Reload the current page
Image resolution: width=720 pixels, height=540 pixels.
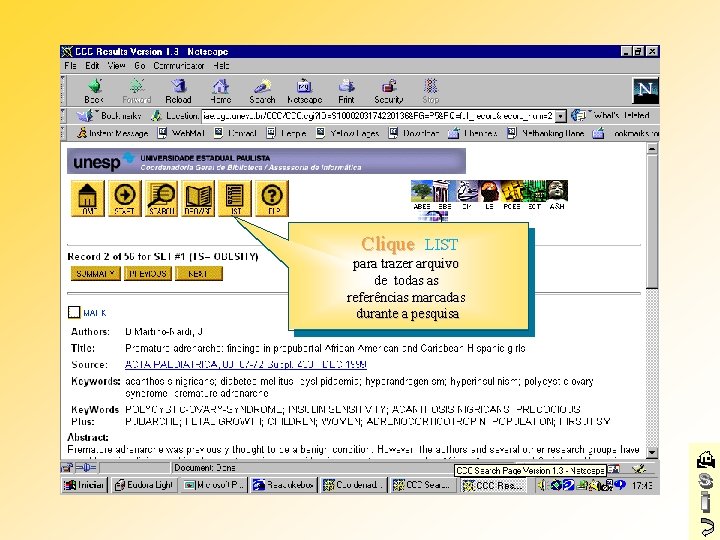pyautogui.click(x=178, y=91)
